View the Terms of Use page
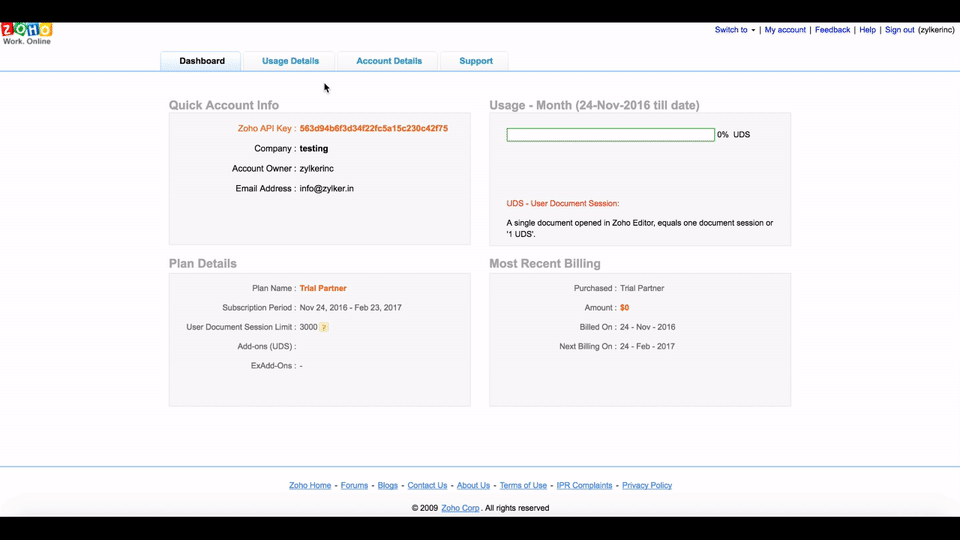Viewport: 960px width, 540px height. coord(523,486)
